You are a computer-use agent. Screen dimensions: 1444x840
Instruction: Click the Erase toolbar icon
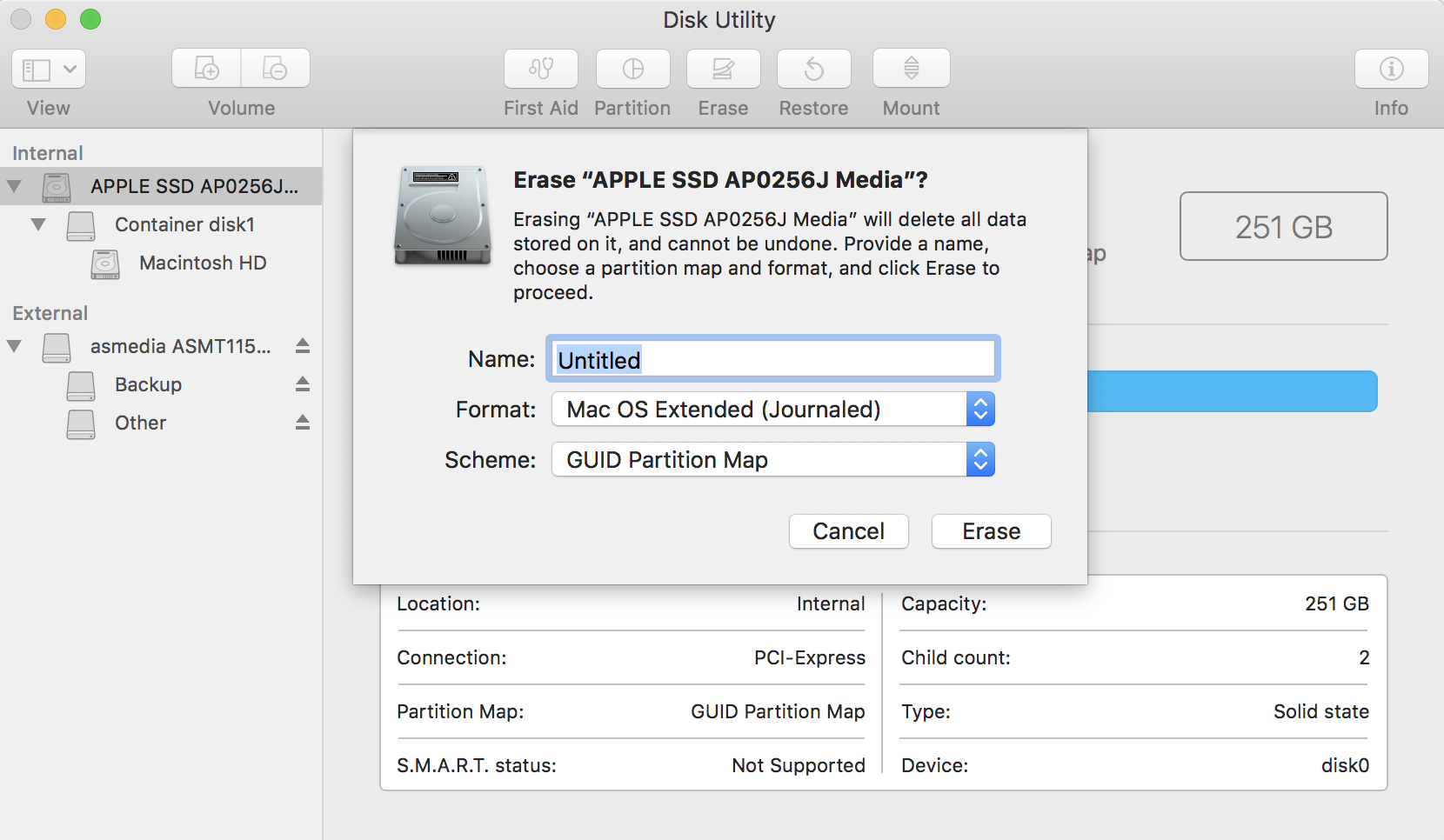click(723, 69)
